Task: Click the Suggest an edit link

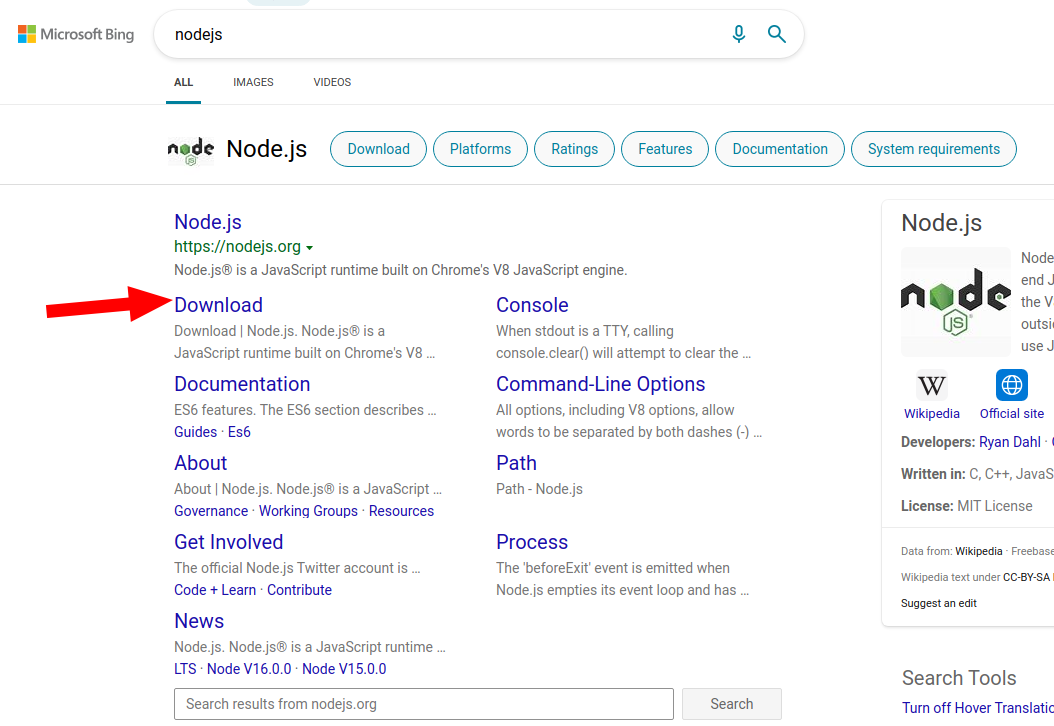Action: click(938, 604)
